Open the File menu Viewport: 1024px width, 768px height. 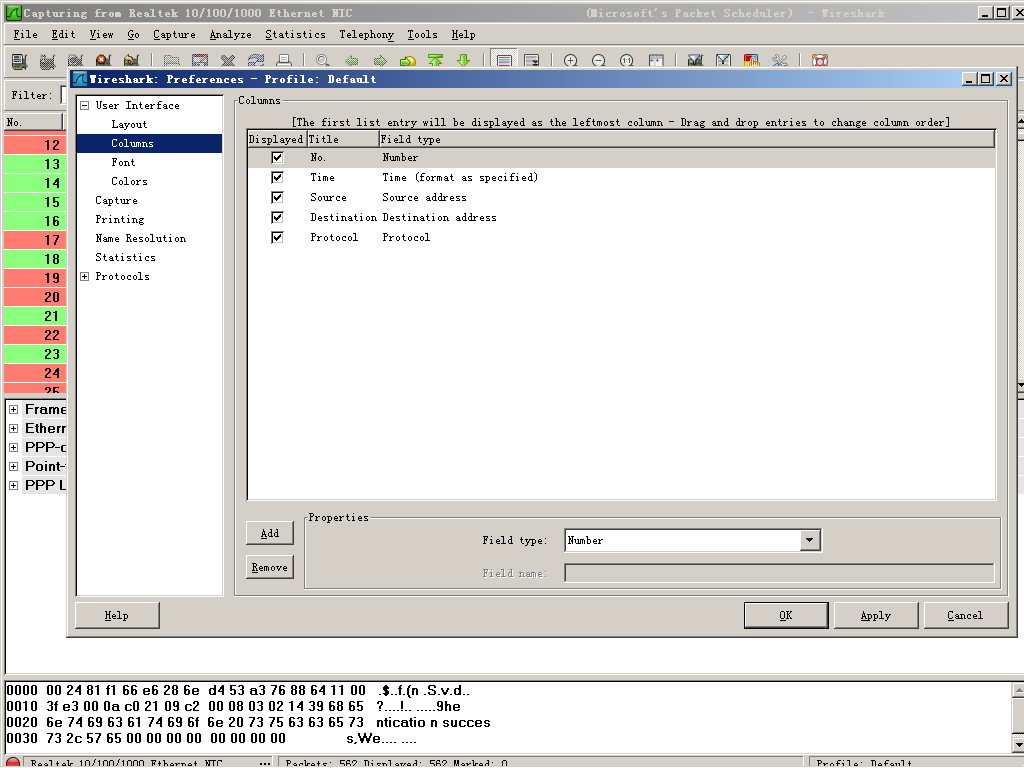click(25, 35)
